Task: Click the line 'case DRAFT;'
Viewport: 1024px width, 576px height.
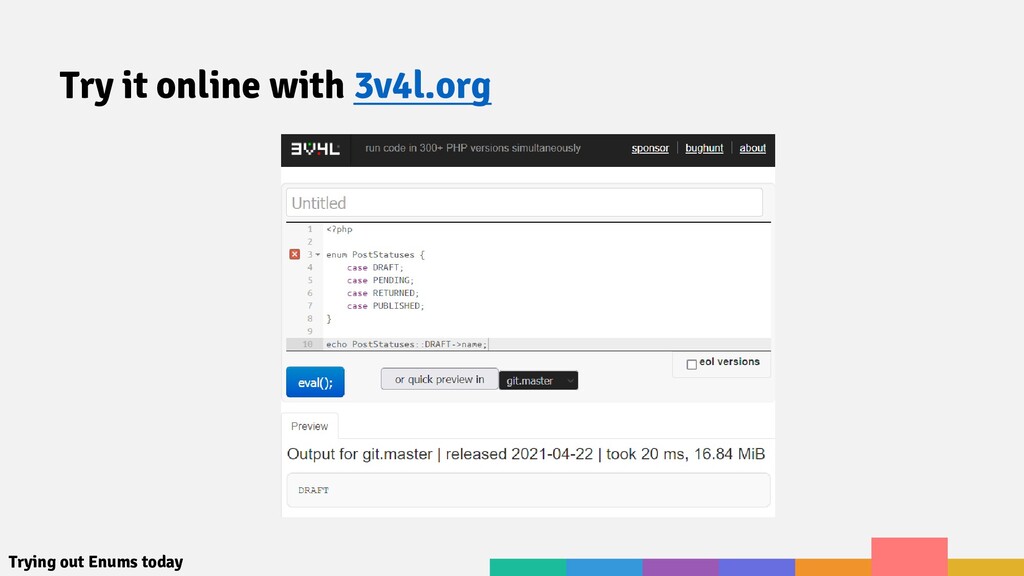Action: click(375, 268)
